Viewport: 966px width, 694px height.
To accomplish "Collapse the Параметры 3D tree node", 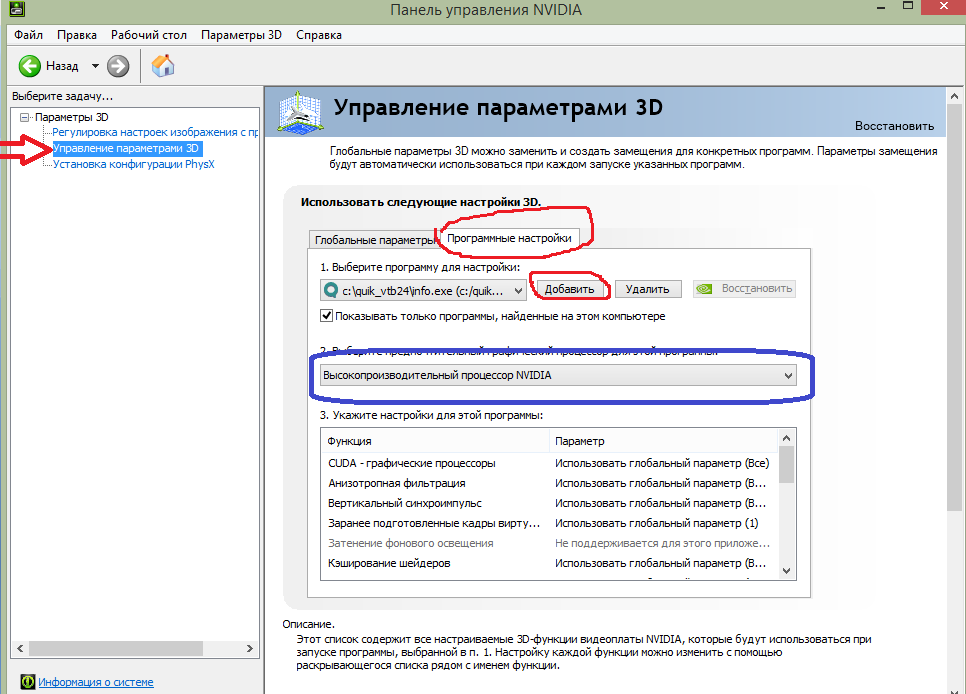I will coord(25,117).
